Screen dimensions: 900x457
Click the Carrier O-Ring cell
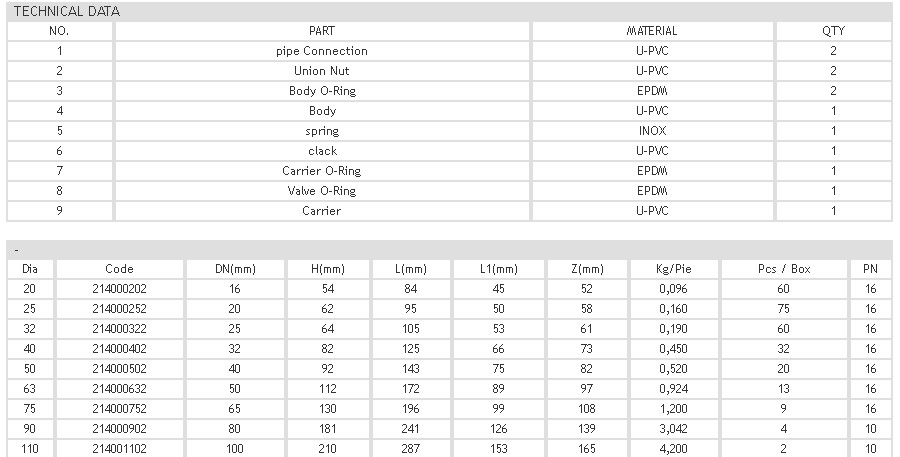(321, 171)
